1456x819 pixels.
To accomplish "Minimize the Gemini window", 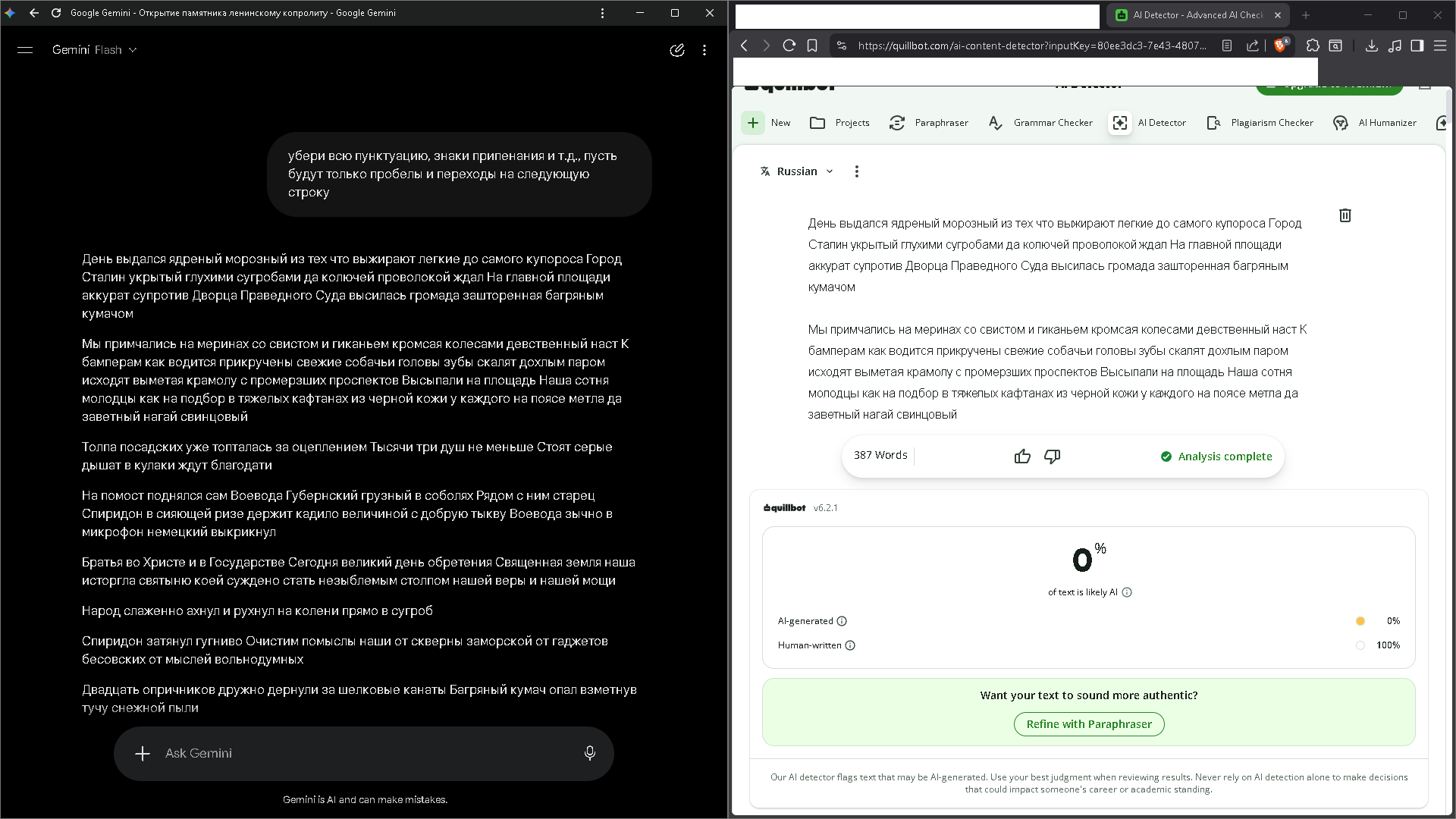I will [640, 13].
